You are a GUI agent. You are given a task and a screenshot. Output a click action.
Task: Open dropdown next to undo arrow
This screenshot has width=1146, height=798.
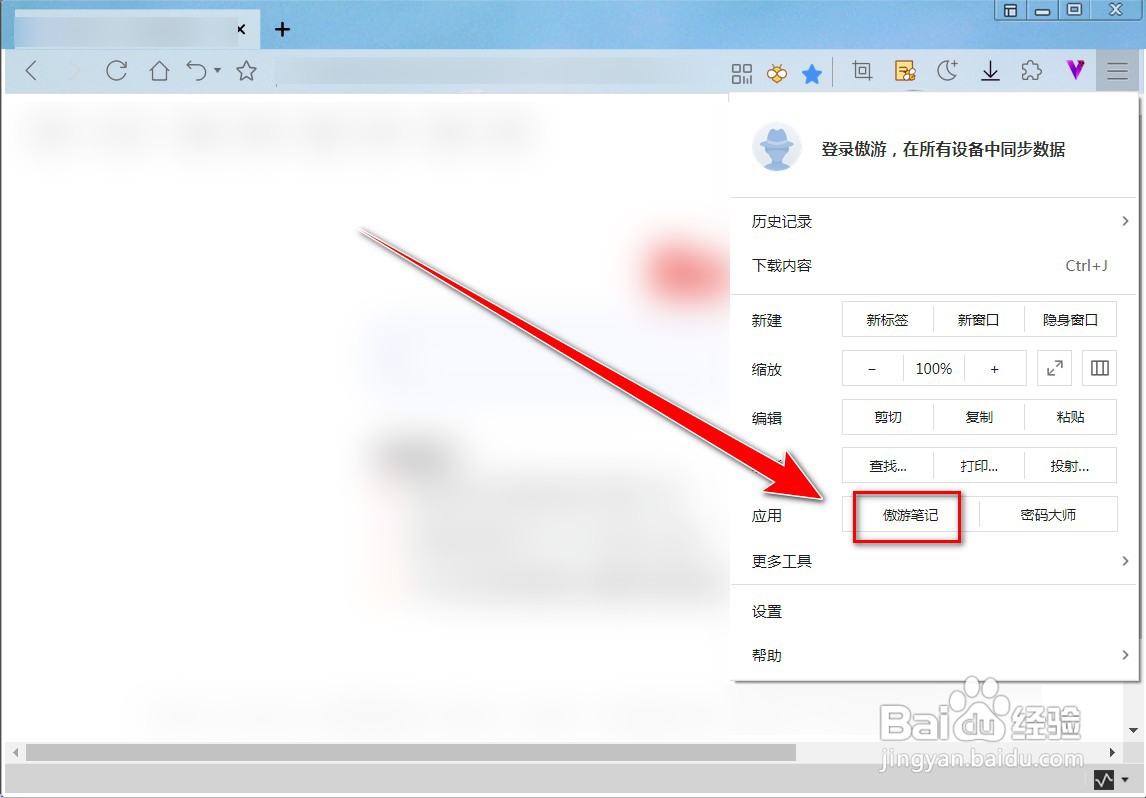pos(218,71)
